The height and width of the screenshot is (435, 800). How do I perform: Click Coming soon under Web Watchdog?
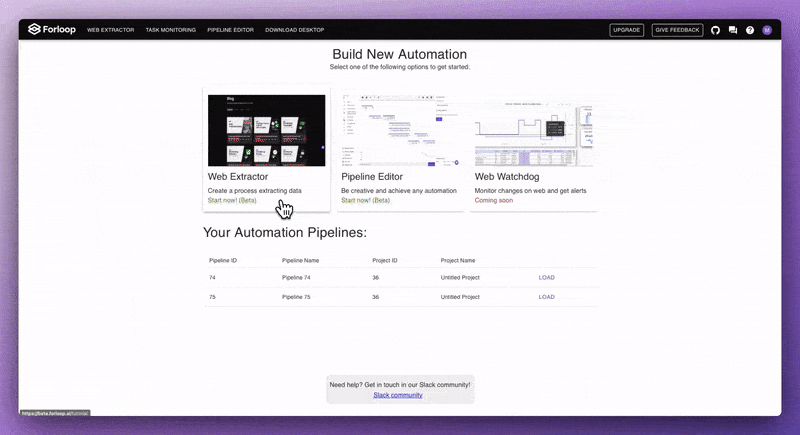(493, 200)
